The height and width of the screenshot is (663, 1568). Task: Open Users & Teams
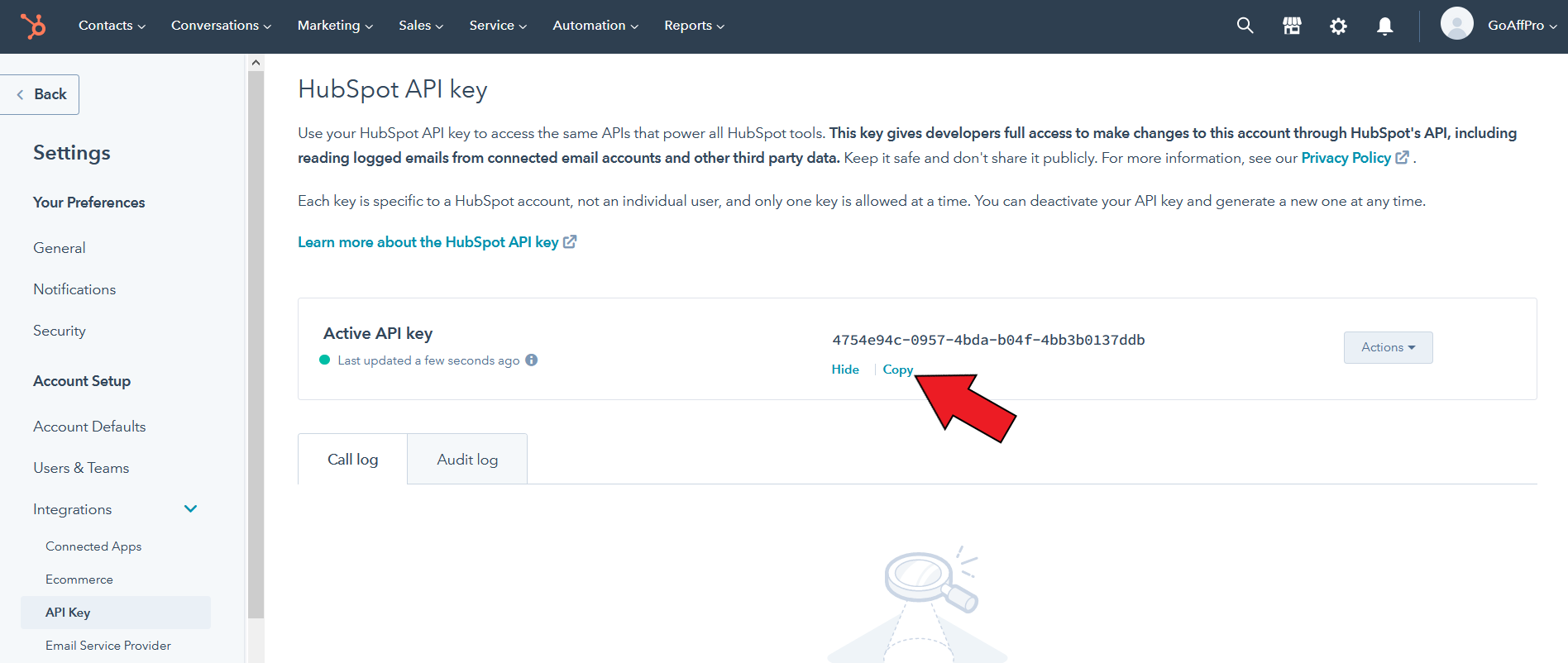tap(81, 468)
